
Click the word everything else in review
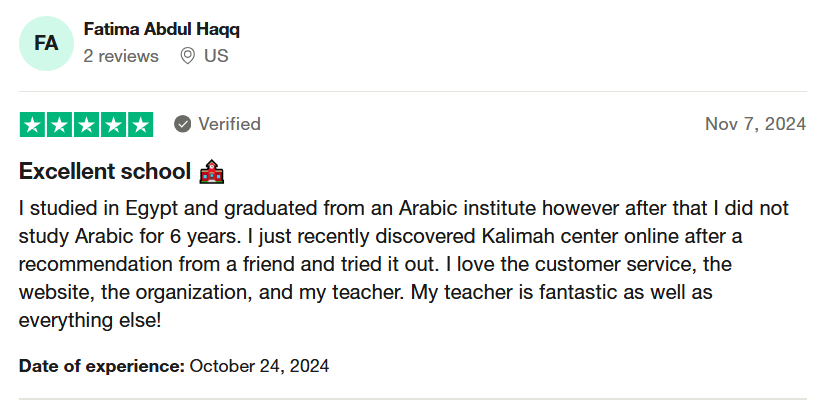[x=89, y=321]
